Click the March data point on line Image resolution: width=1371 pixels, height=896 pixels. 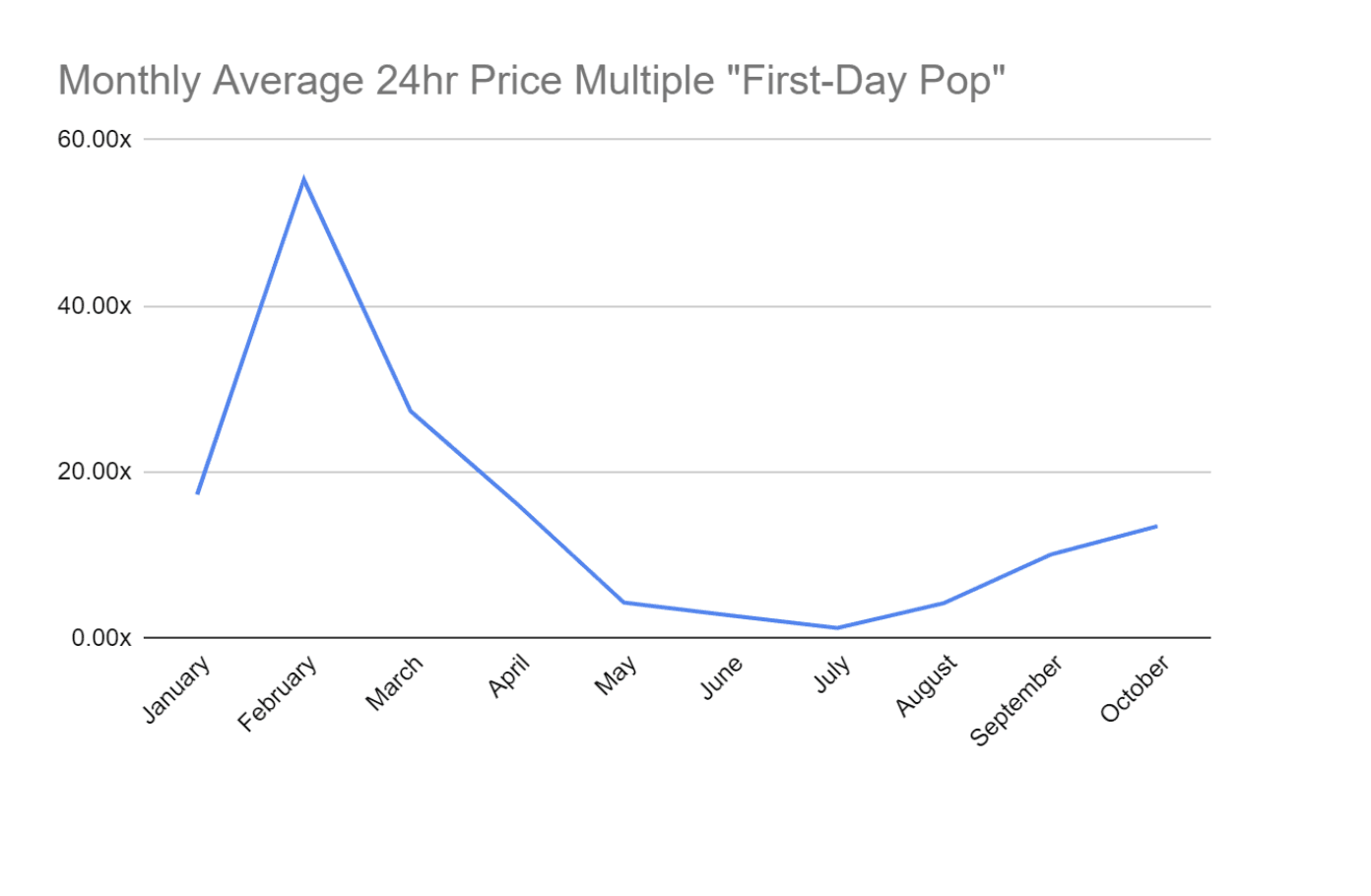click(x=411, y=411)
